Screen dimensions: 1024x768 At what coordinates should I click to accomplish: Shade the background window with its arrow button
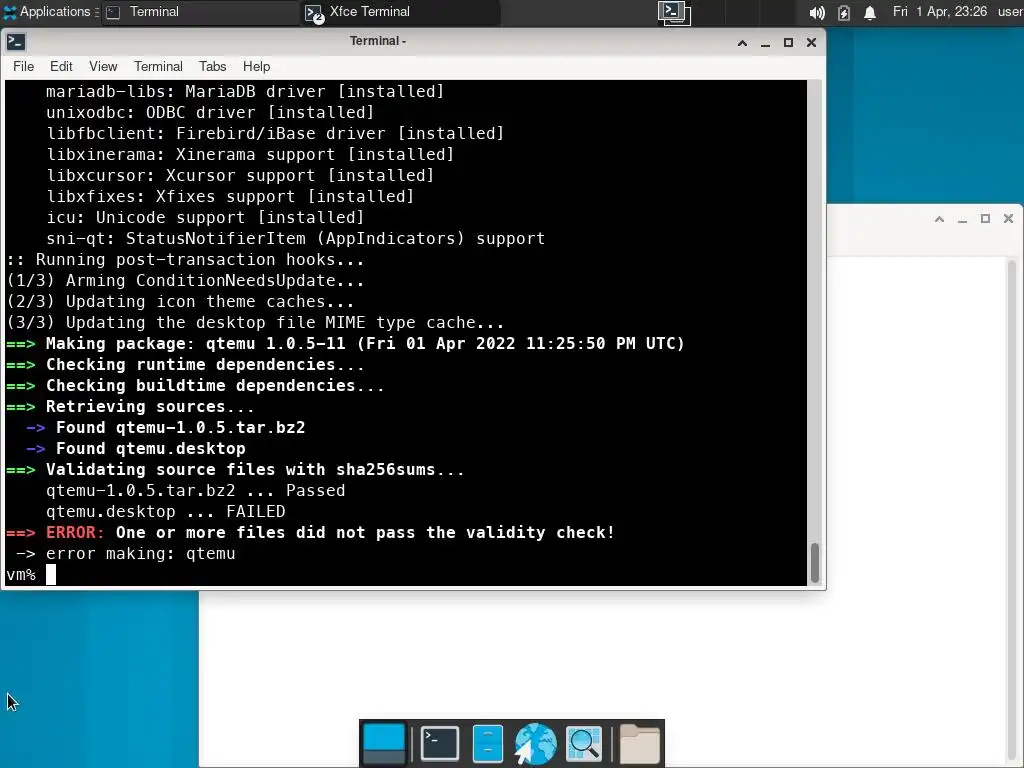(939, 219)
